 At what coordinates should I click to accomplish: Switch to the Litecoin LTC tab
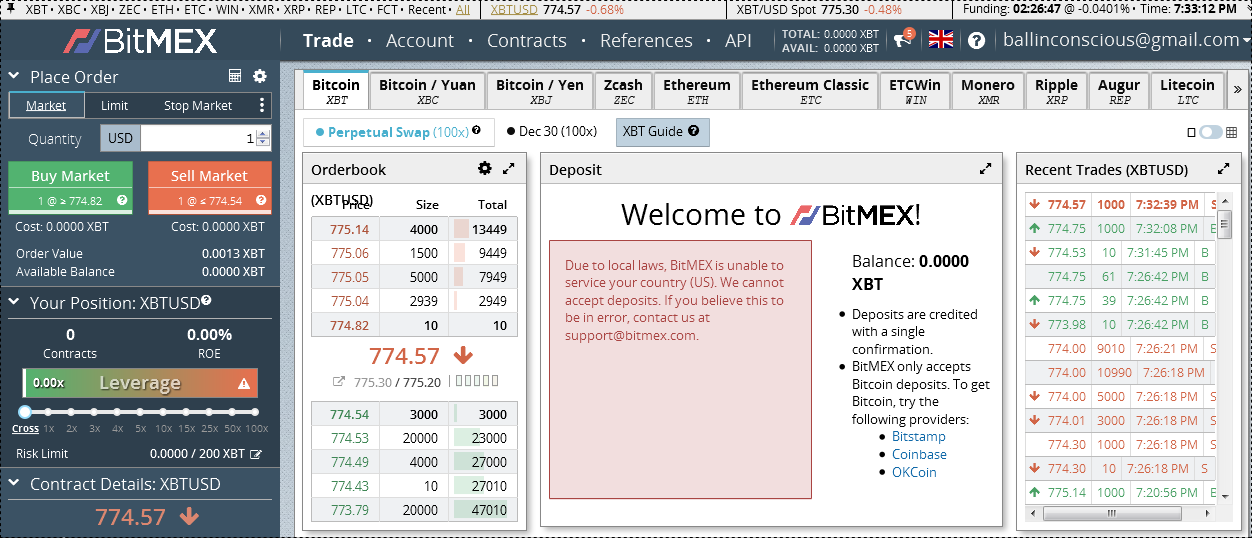(1187, 91)
